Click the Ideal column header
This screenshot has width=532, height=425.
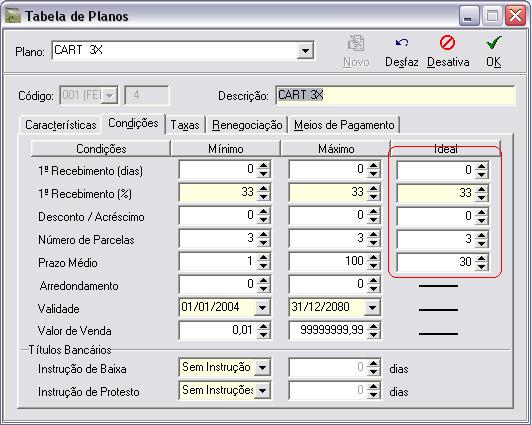coord(445,149)
